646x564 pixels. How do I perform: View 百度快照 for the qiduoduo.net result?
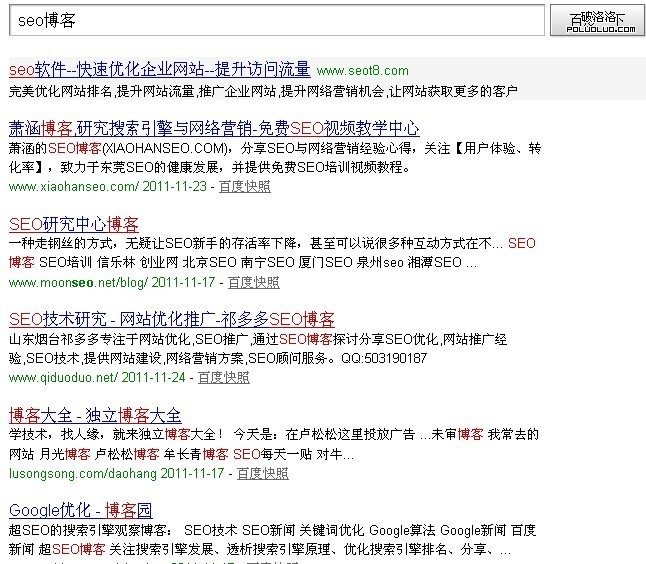[224, 377]
